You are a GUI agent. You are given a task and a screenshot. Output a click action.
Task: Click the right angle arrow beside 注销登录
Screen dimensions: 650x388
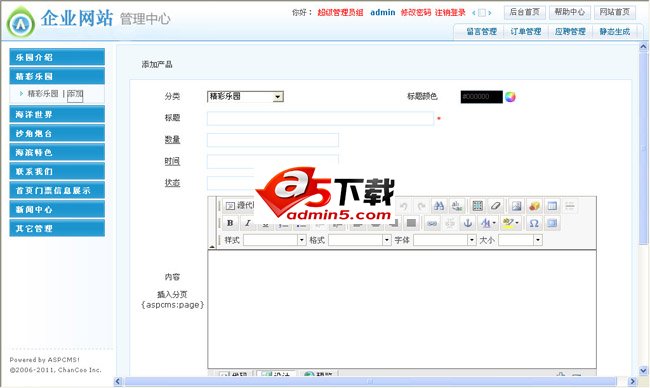(x=490, y=13)
